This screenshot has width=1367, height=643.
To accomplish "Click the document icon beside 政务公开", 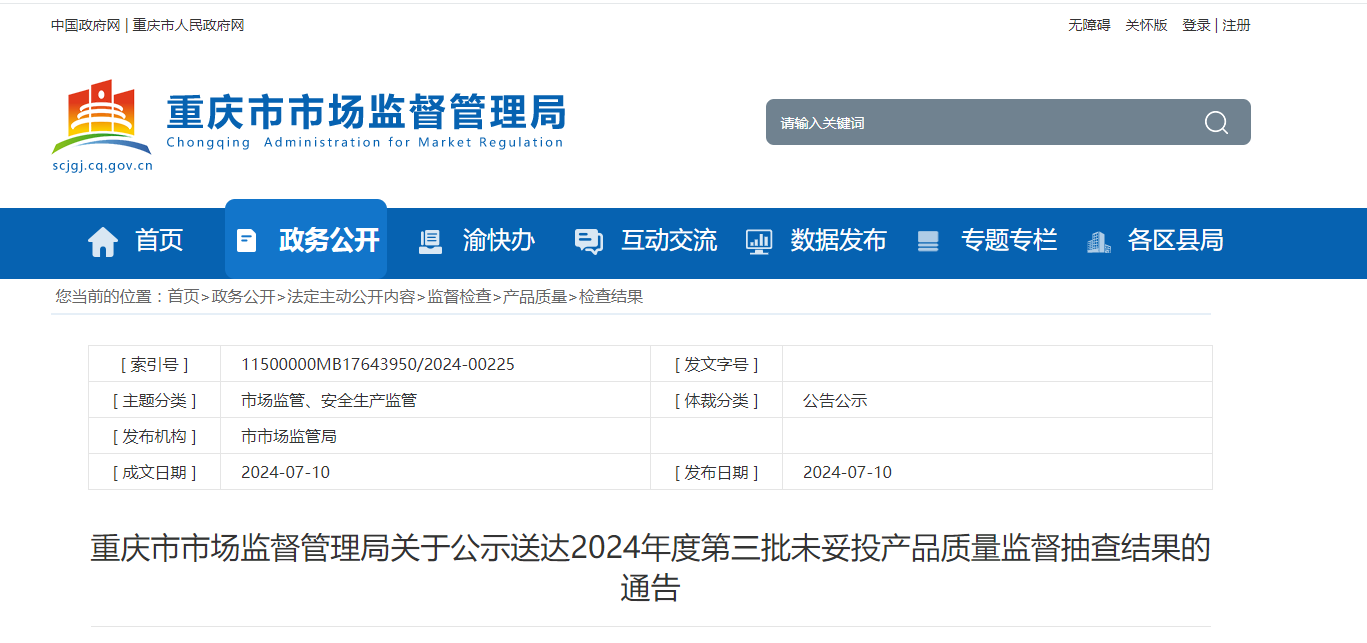I will tap(246, 241).
